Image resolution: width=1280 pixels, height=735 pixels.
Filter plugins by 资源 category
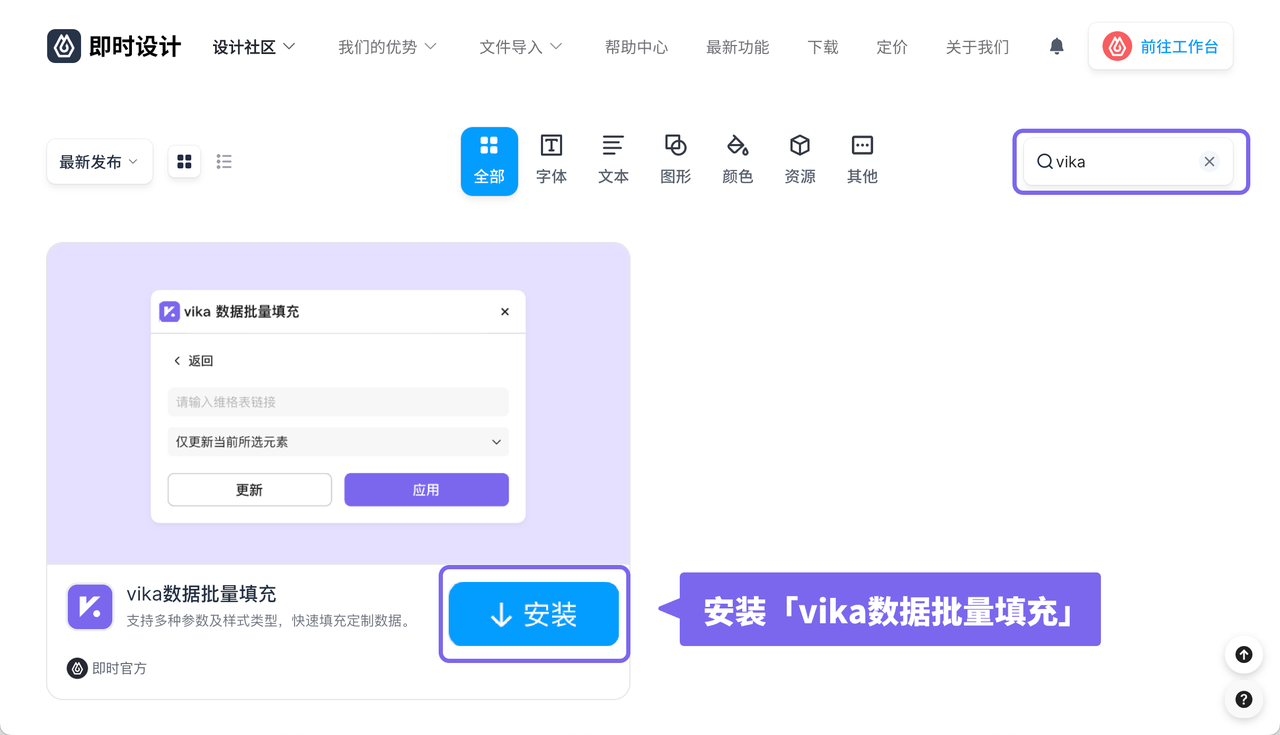tap(799, 160)
